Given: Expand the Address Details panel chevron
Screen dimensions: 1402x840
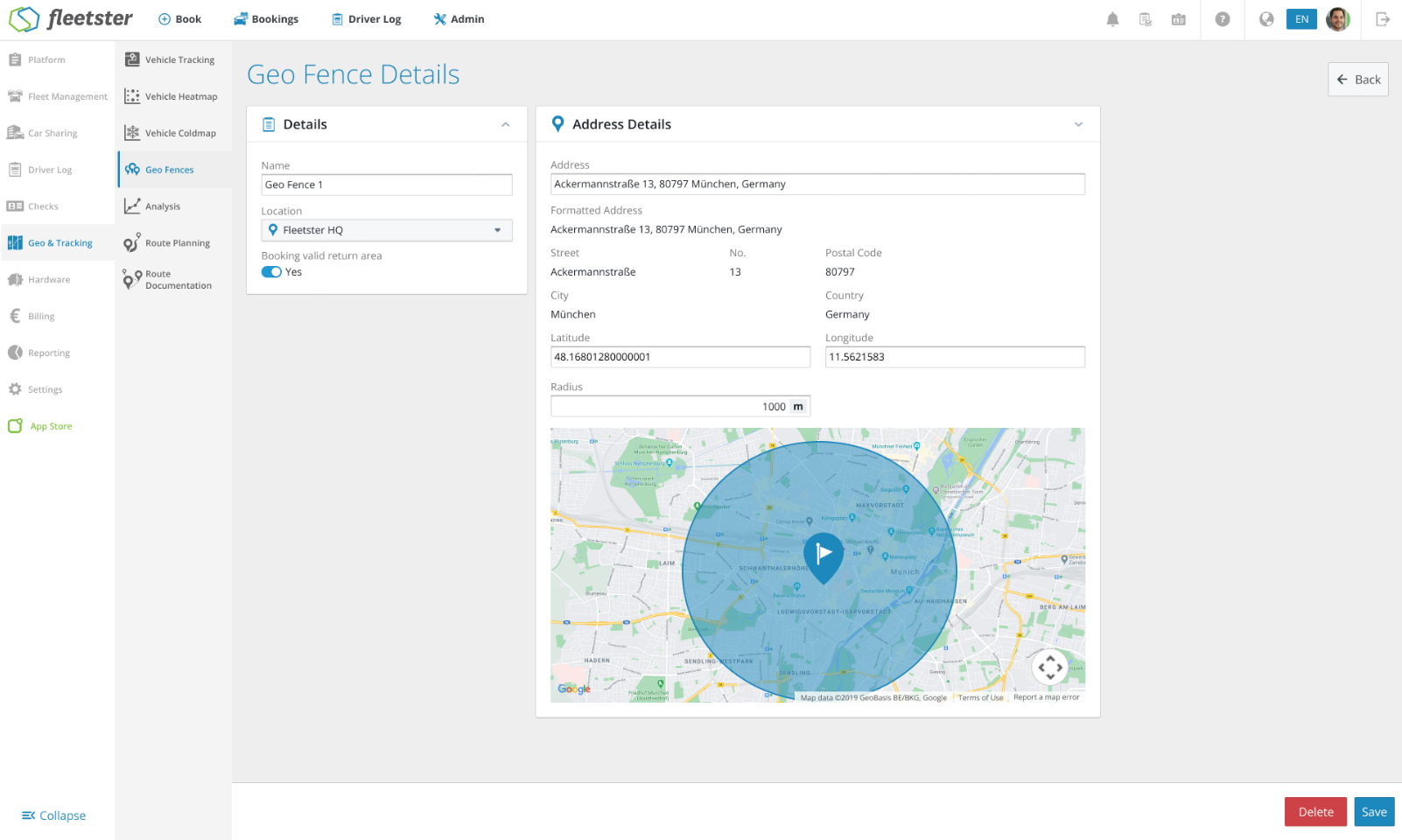Looking at the screenshot, I should pos(1078,124).
